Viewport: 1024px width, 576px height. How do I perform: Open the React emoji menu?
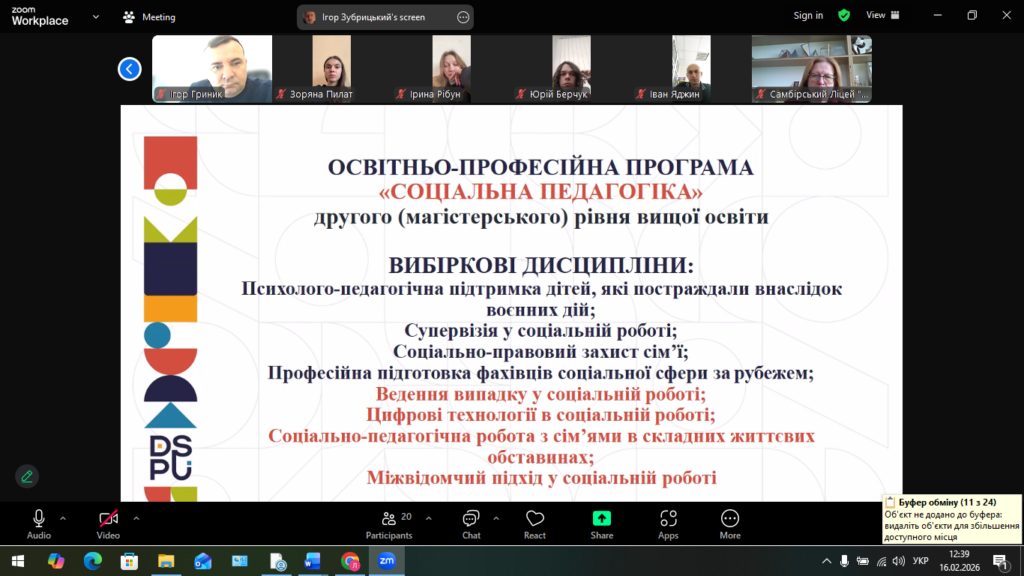pyautogui.click(x=535, y=523)
